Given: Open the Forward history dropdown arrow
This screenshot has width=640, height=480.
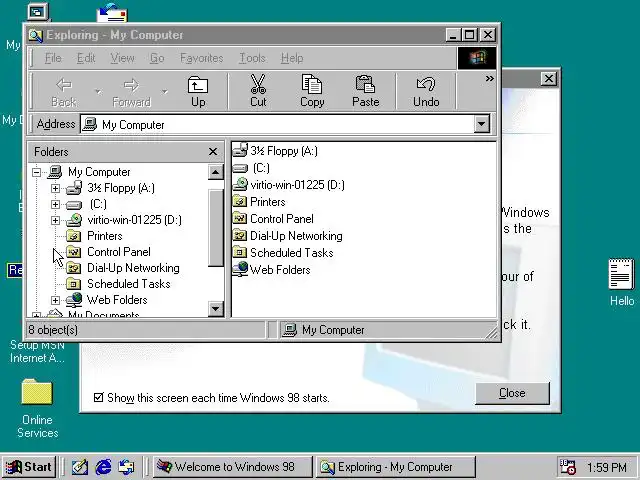Looking at the screenshot, I should point(164,91).
